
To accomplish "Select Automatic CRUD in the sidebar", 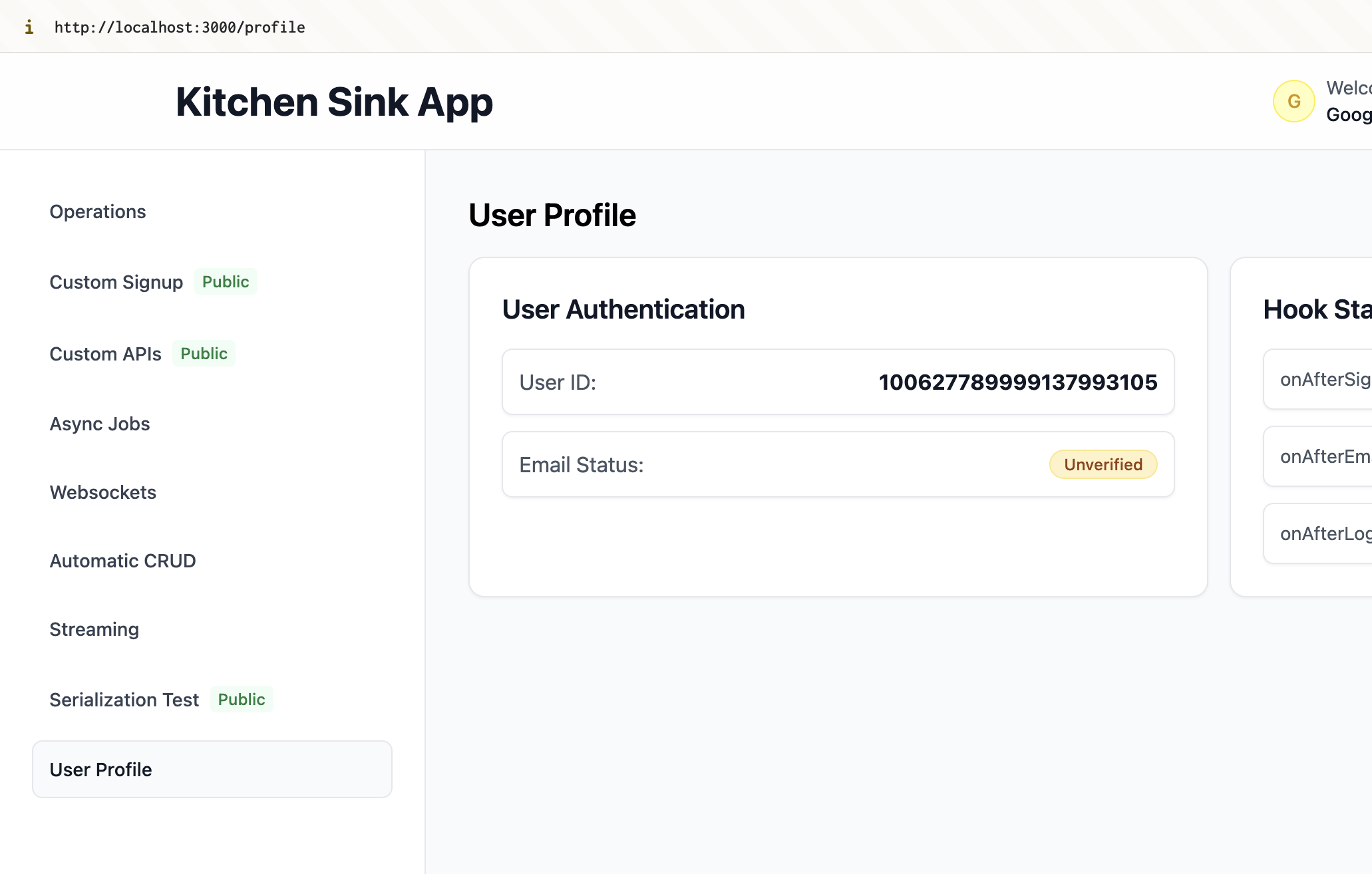I will click(x=122, y=561).
